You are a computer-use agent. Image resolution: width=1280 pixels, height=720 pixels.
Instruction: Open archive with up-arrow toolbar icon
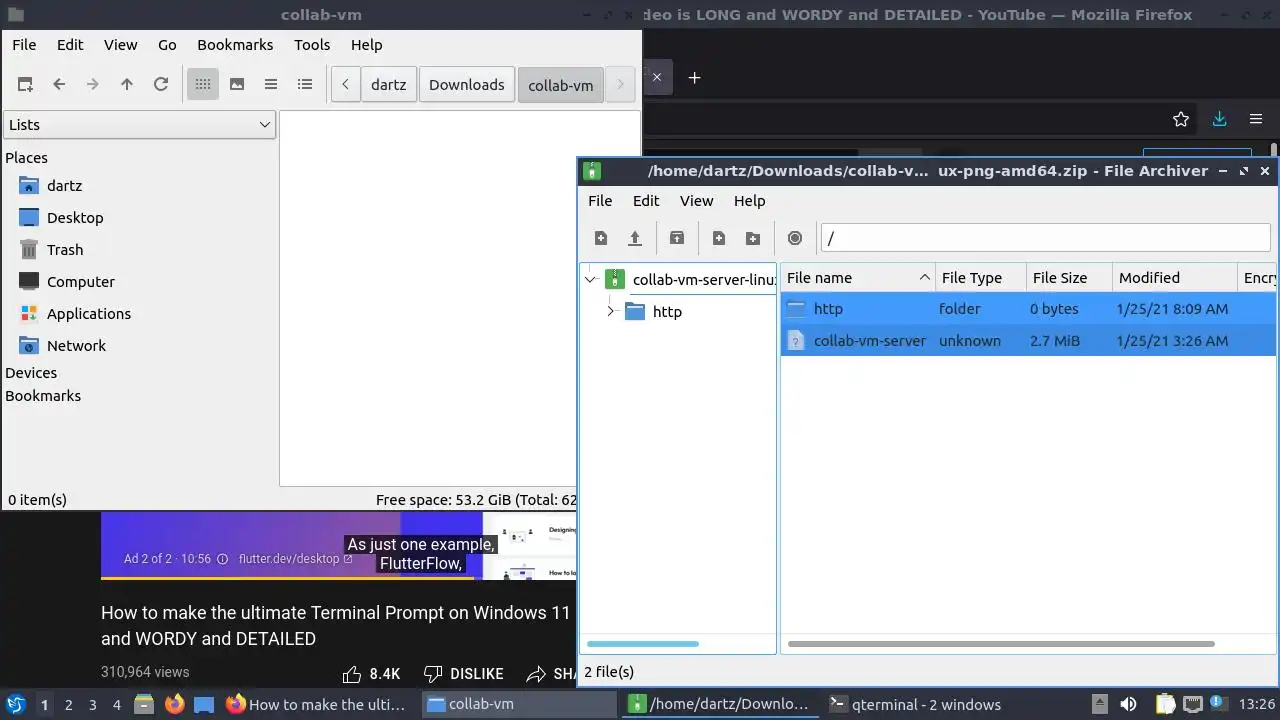pyautogui.click(x=635, y=238)
